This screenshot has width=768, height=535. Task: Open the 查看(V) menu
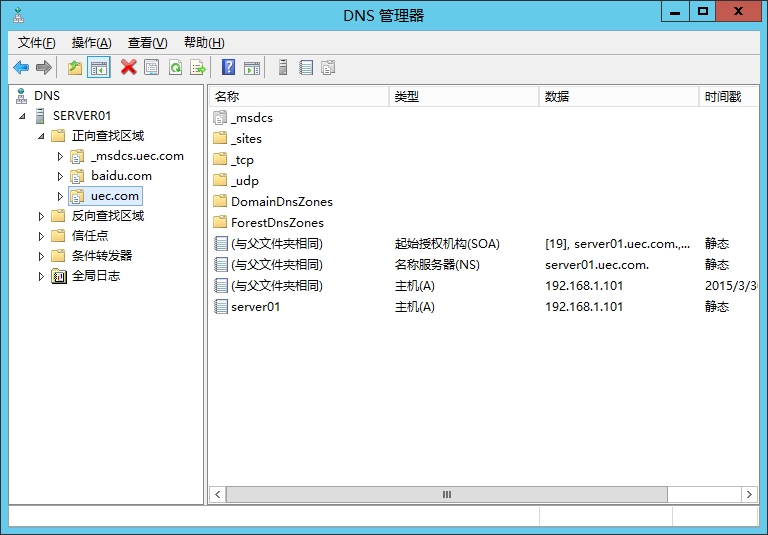(x=147, y=43)
